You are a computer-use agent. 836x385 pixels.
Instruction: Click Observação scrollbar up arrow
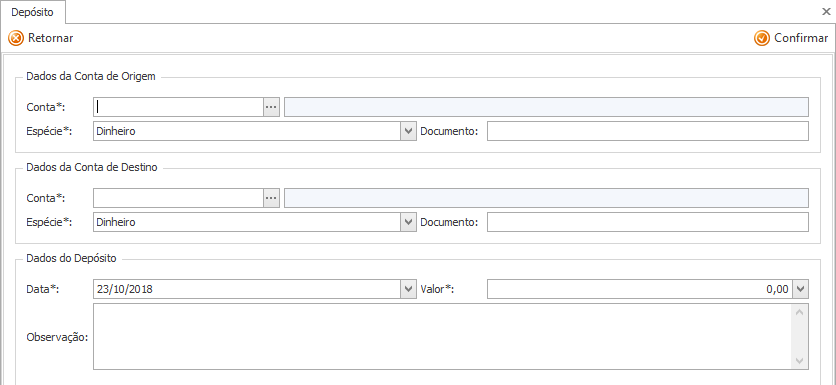[x=799, y=312]
